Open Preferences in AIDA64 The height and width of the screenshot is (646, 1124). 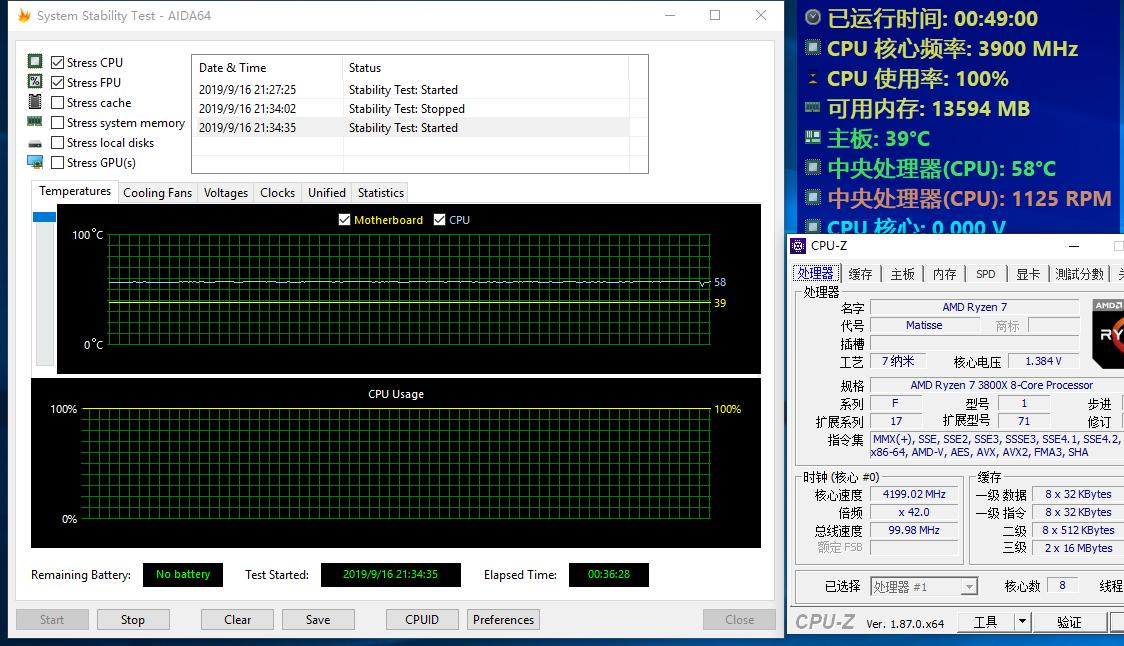[503, 619]
